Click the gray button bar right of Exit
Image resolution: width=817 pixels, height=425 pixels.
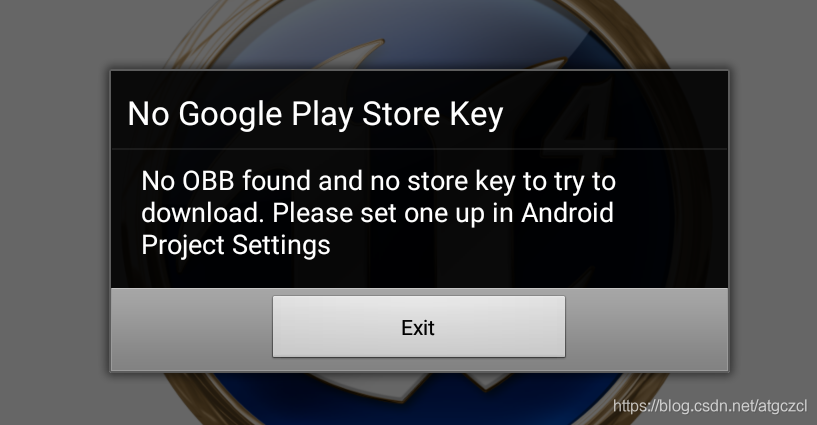tap(647, 329)
